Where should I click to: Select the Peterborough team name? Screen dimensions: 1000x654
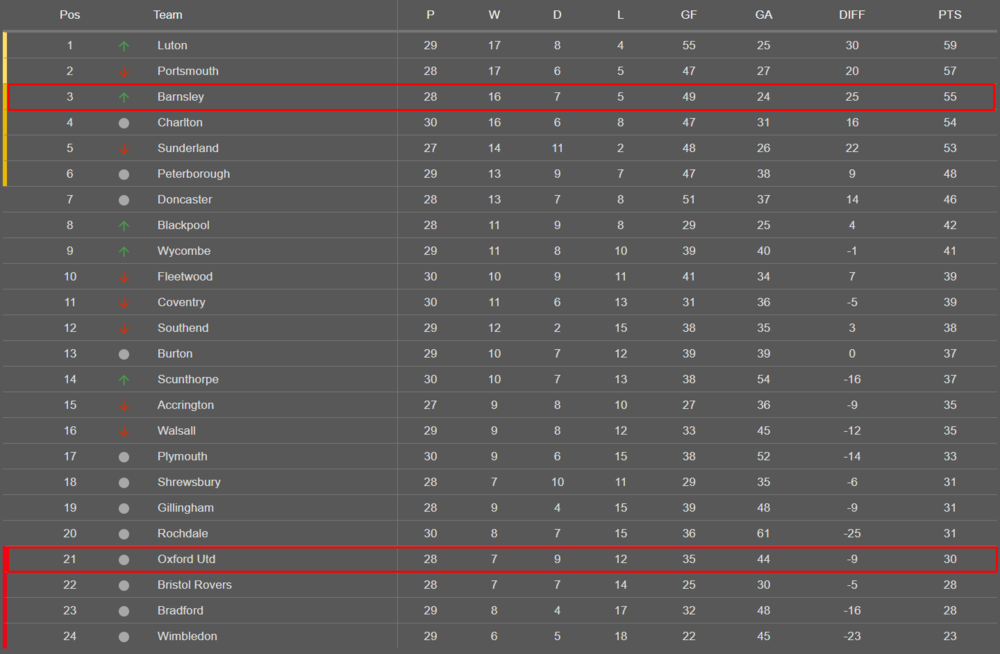coord(193,174)
